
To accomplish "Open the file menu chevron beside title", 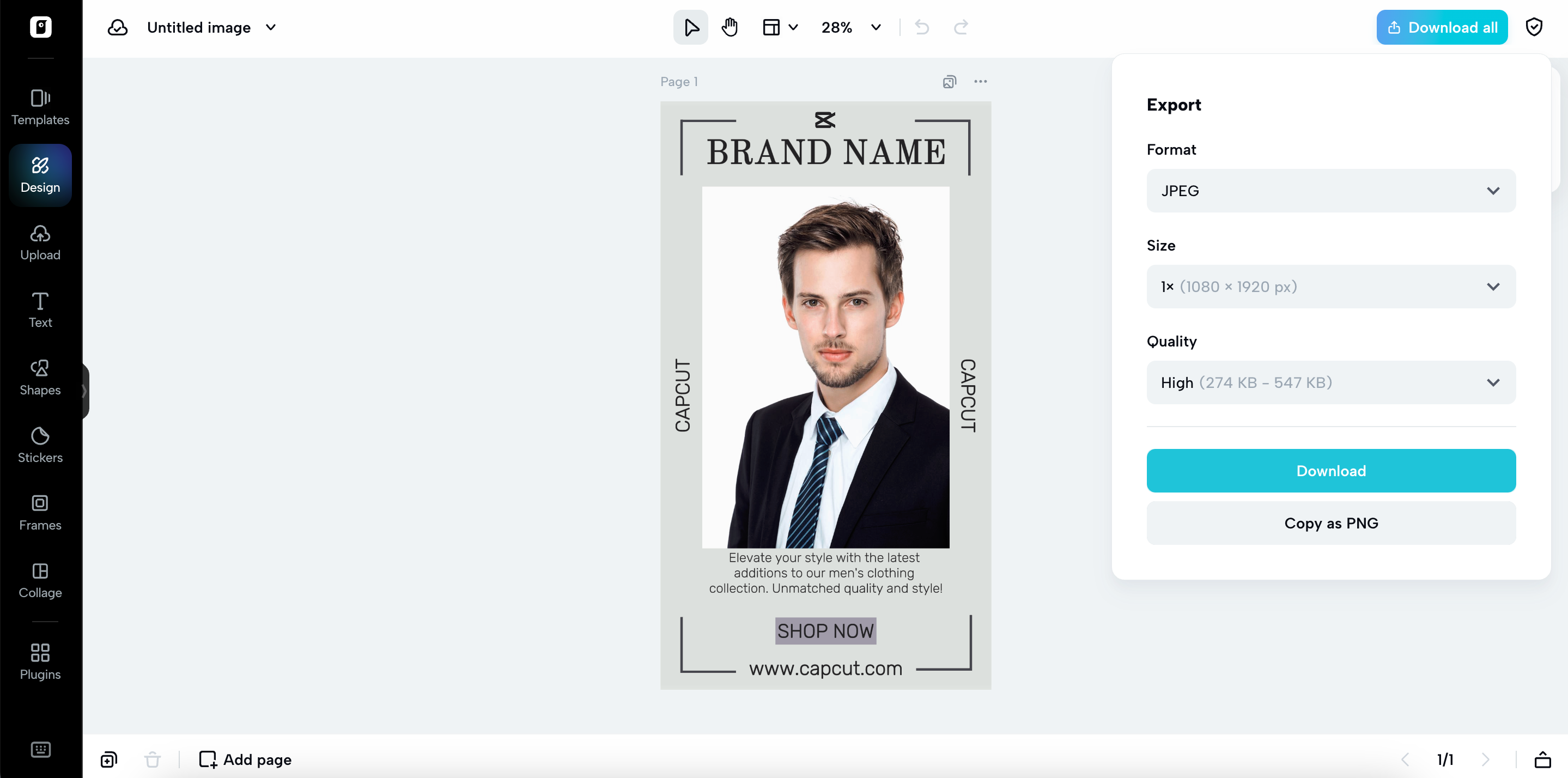I will coord(271,27).
